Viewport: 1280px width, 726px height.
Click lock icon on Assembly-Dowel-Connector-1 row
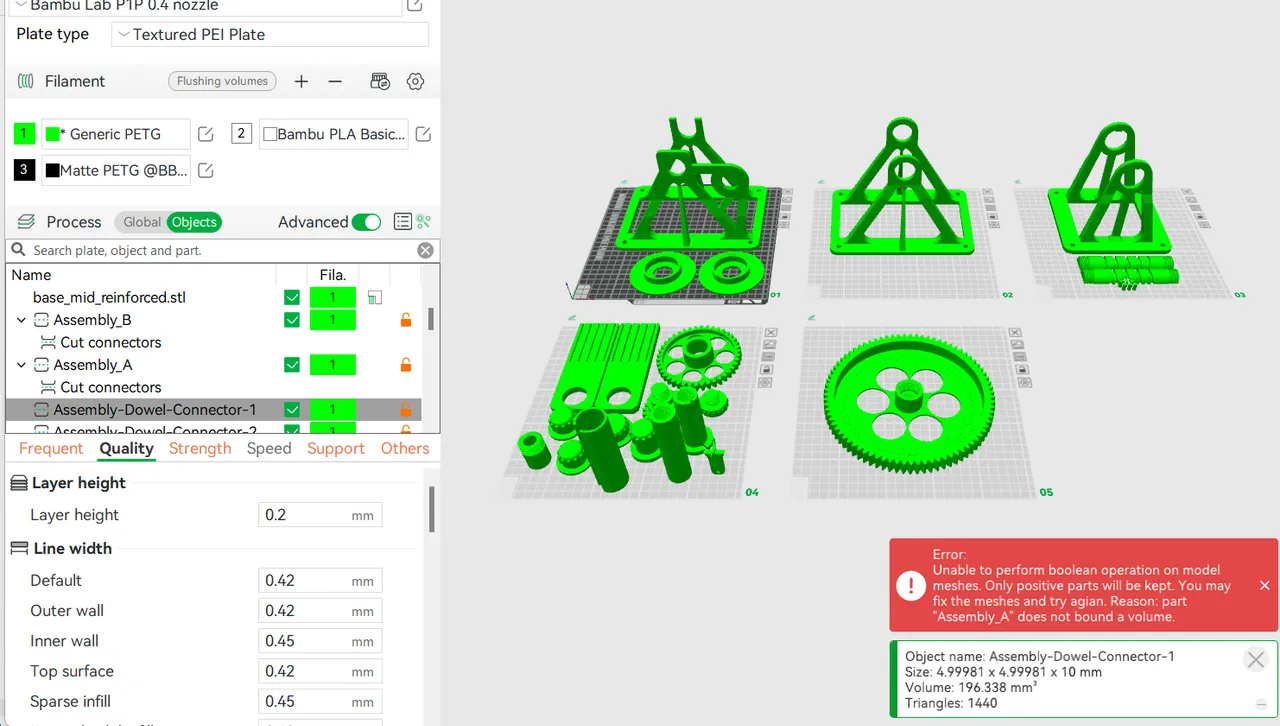point(406,410)
